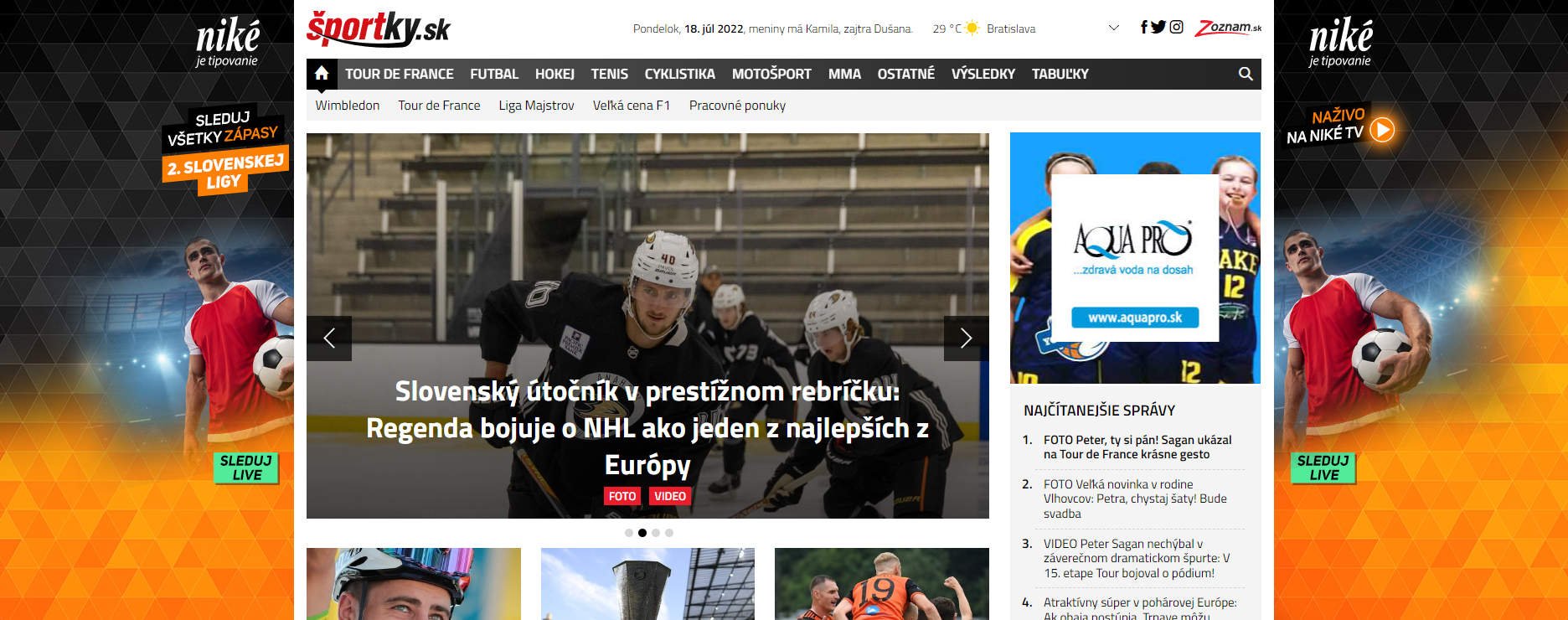The height and width of the screenshot is (620, 1568).
Task: Read the Sagan krásne gesto top story
Action: tap(1137, 447)
